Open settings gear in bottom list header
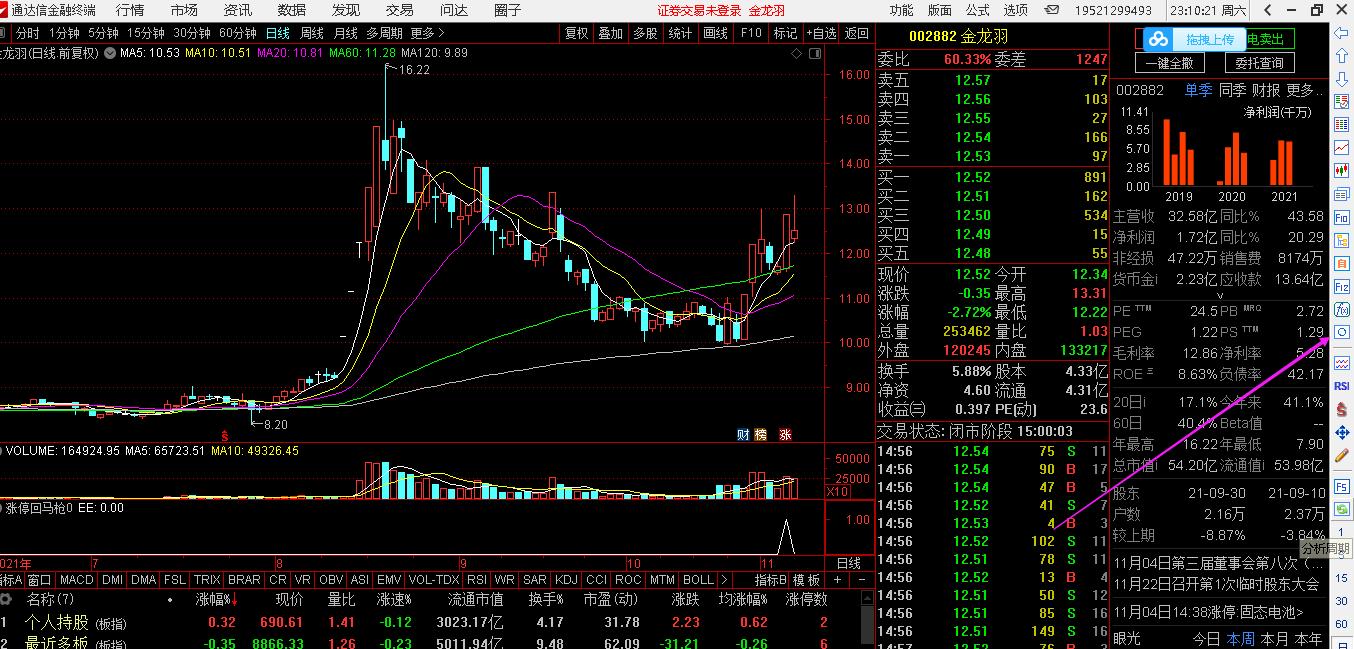1354x649 pixels. [7, 599]
